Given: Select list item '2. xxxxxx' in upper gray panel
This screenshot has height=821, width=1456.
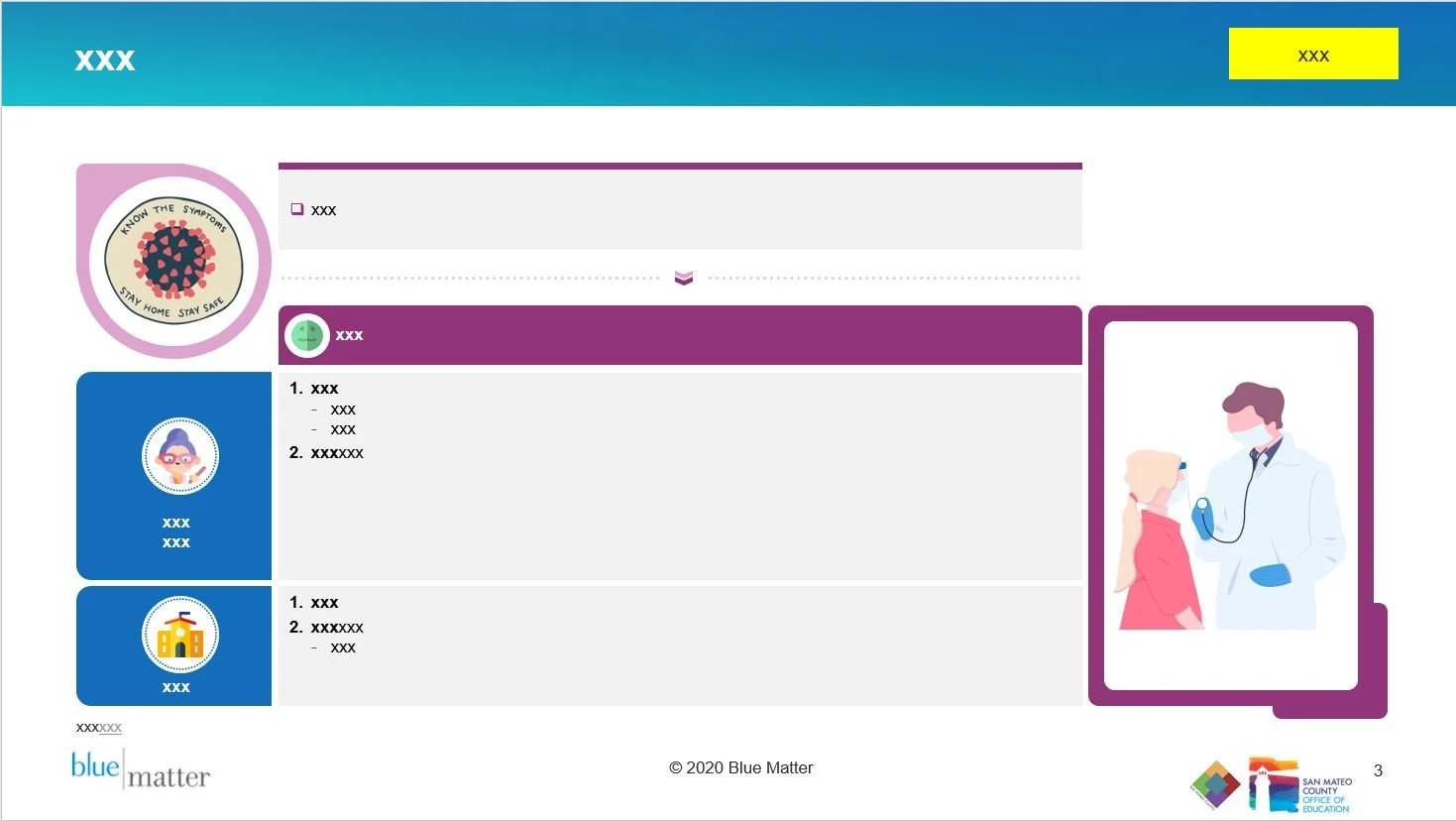Looking at the screenshot, I should [326, 452].
